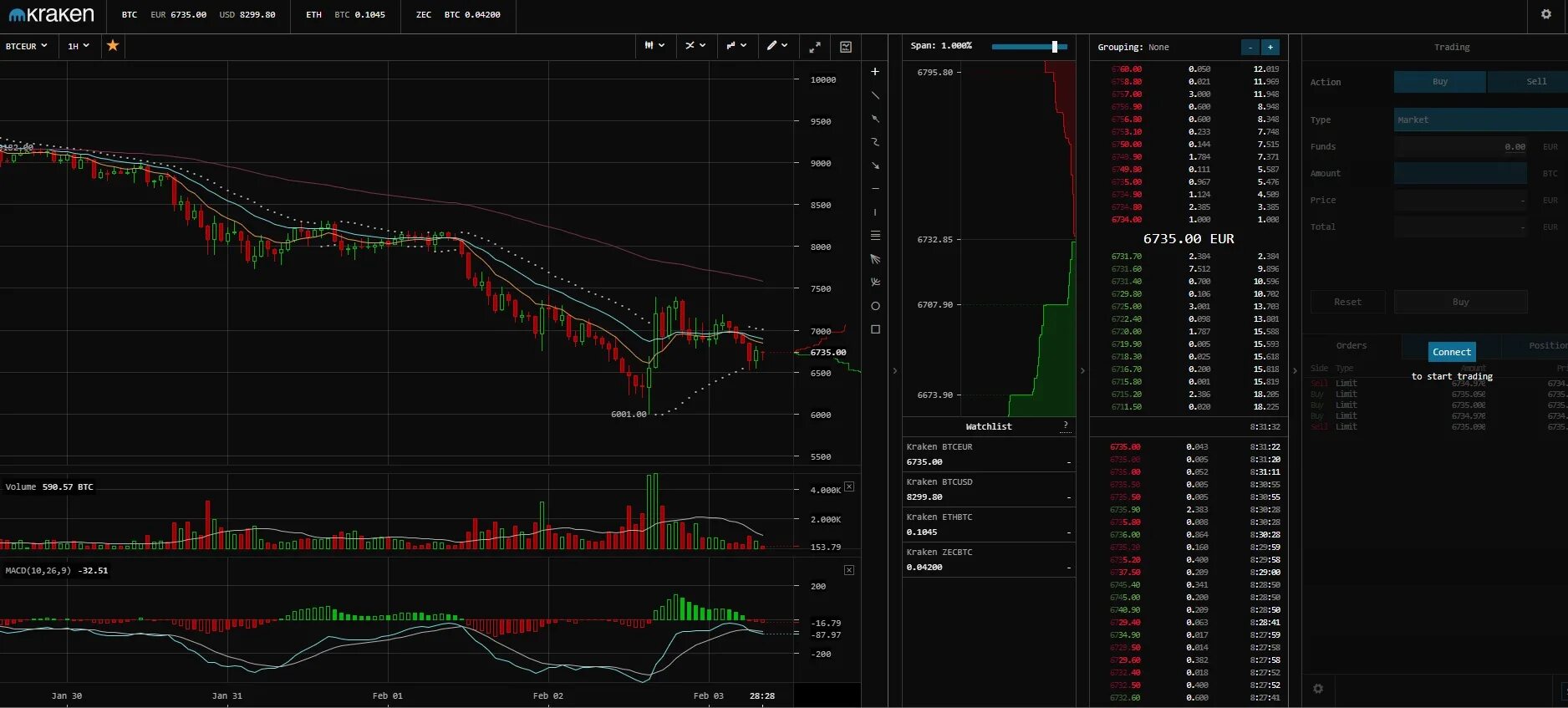Open the indicators dropdown

695,46
